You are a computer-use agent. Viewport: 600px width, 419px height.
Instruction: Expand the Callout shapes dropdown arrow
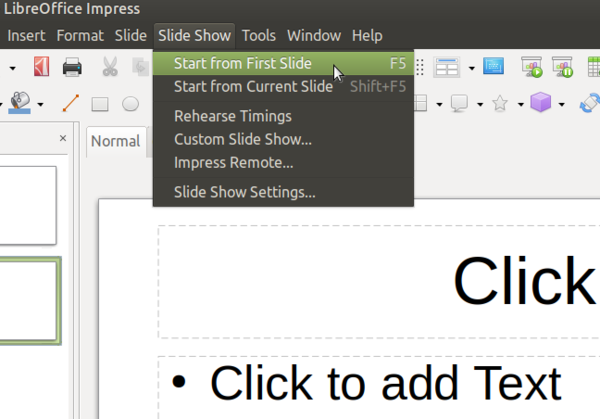pos(480,104)
